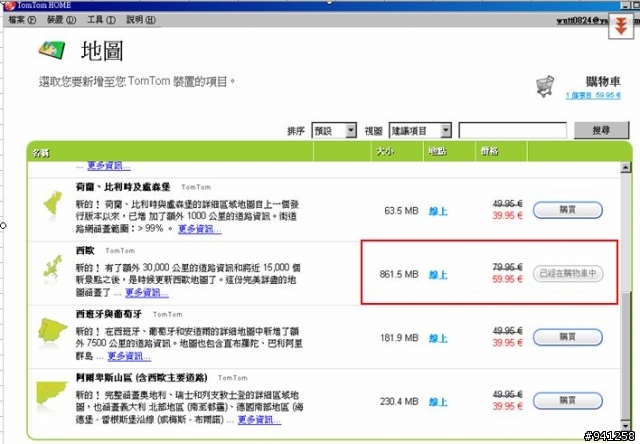This screenshot has height=444, width=640.
Task: Buy the 阿爾卑斯山區 map
Action: (x=568, y=401)
